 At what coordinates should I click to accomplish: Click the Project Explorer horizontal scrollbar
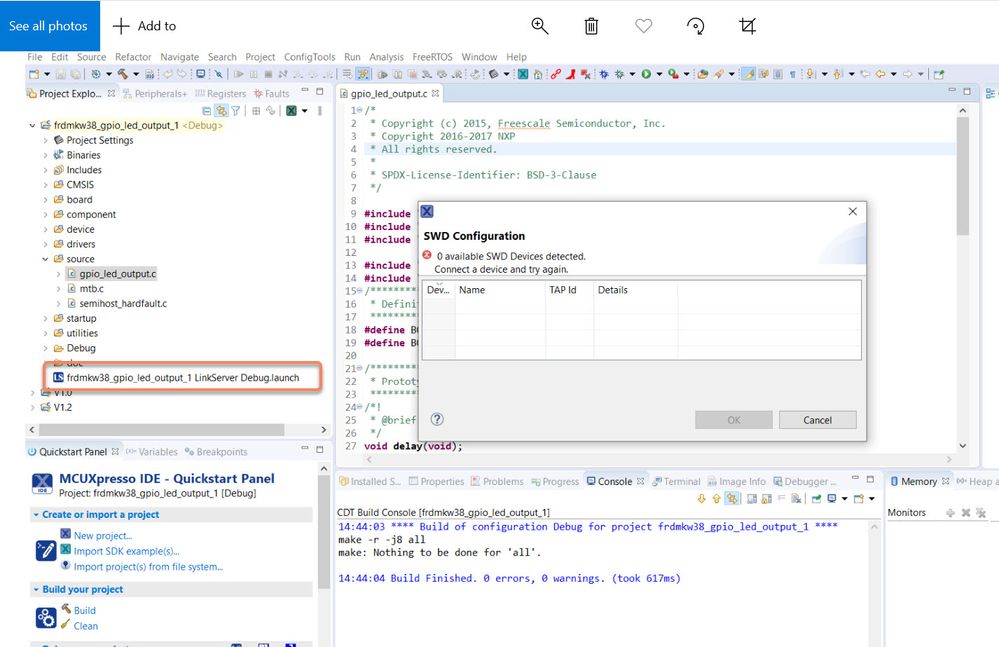[x=161, y=430]
